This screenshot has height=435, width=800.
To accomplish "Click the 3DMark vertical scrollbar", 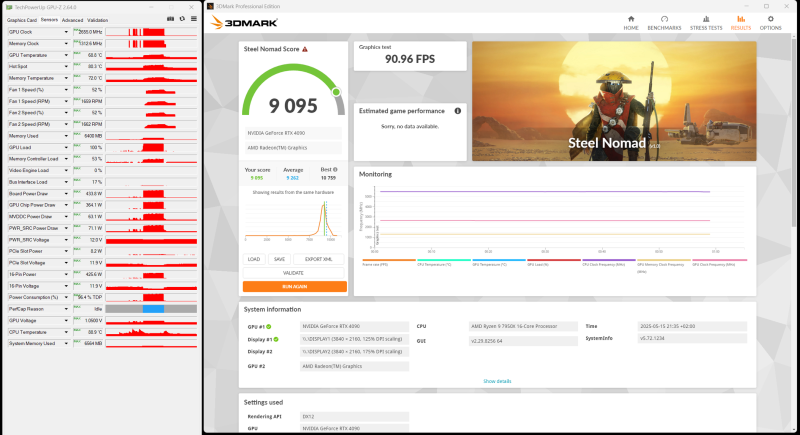I will pyautogui.click(x=795, y=133).
